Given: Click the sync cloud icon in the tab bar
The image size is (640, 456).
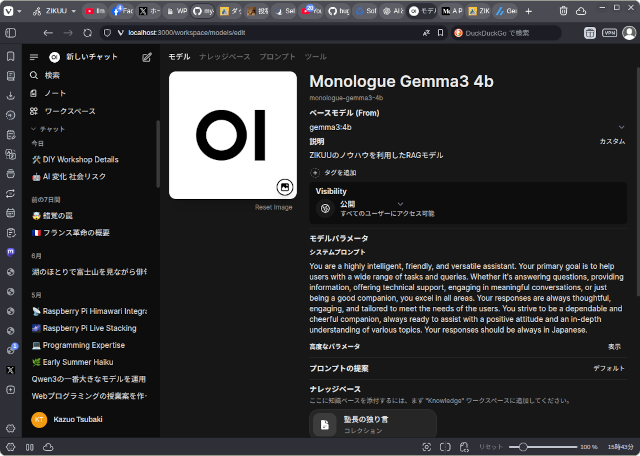Looking at the screenshot, I should pos(581,11).
